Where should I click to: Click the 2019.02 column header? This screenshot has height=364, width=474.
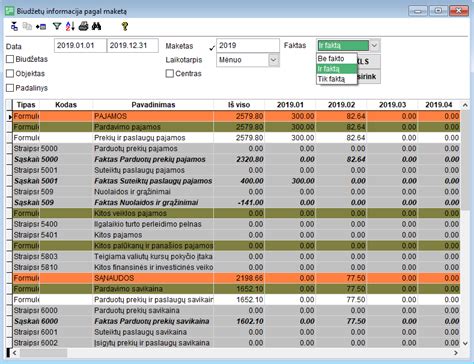(341, 105)
